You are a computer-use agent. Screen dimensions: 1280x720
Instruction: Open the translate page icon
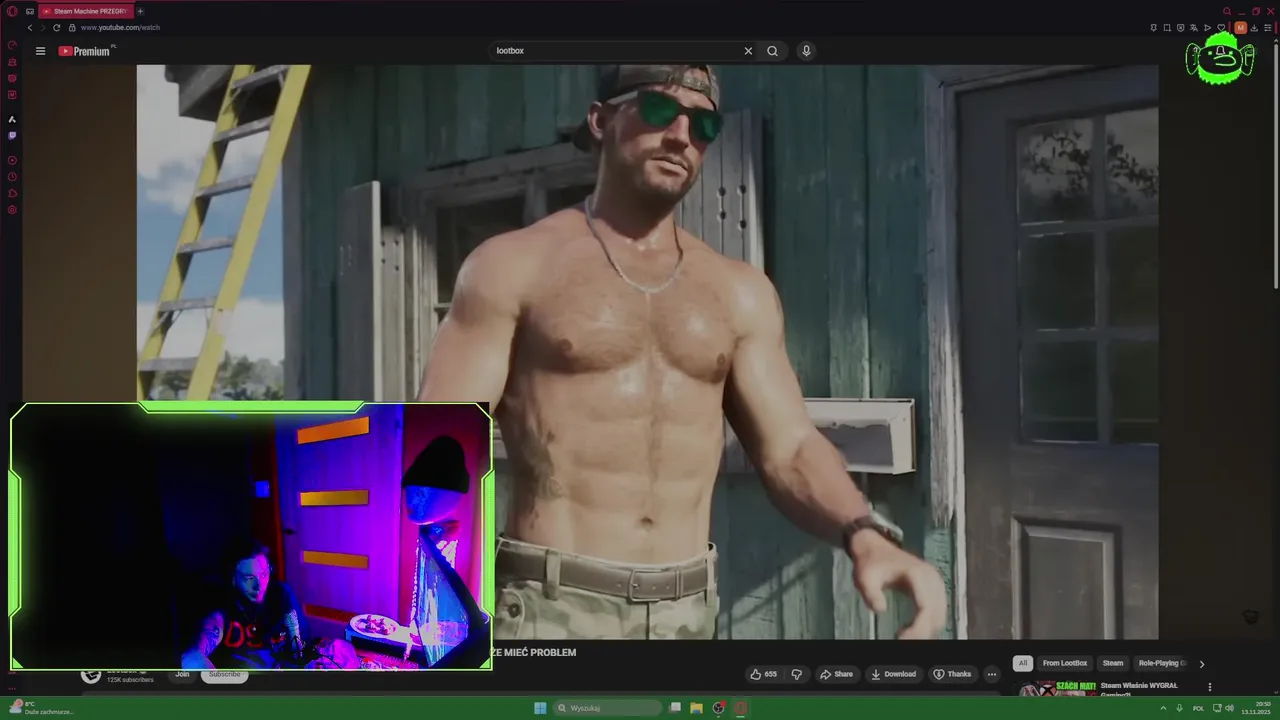pos(1193,28)
